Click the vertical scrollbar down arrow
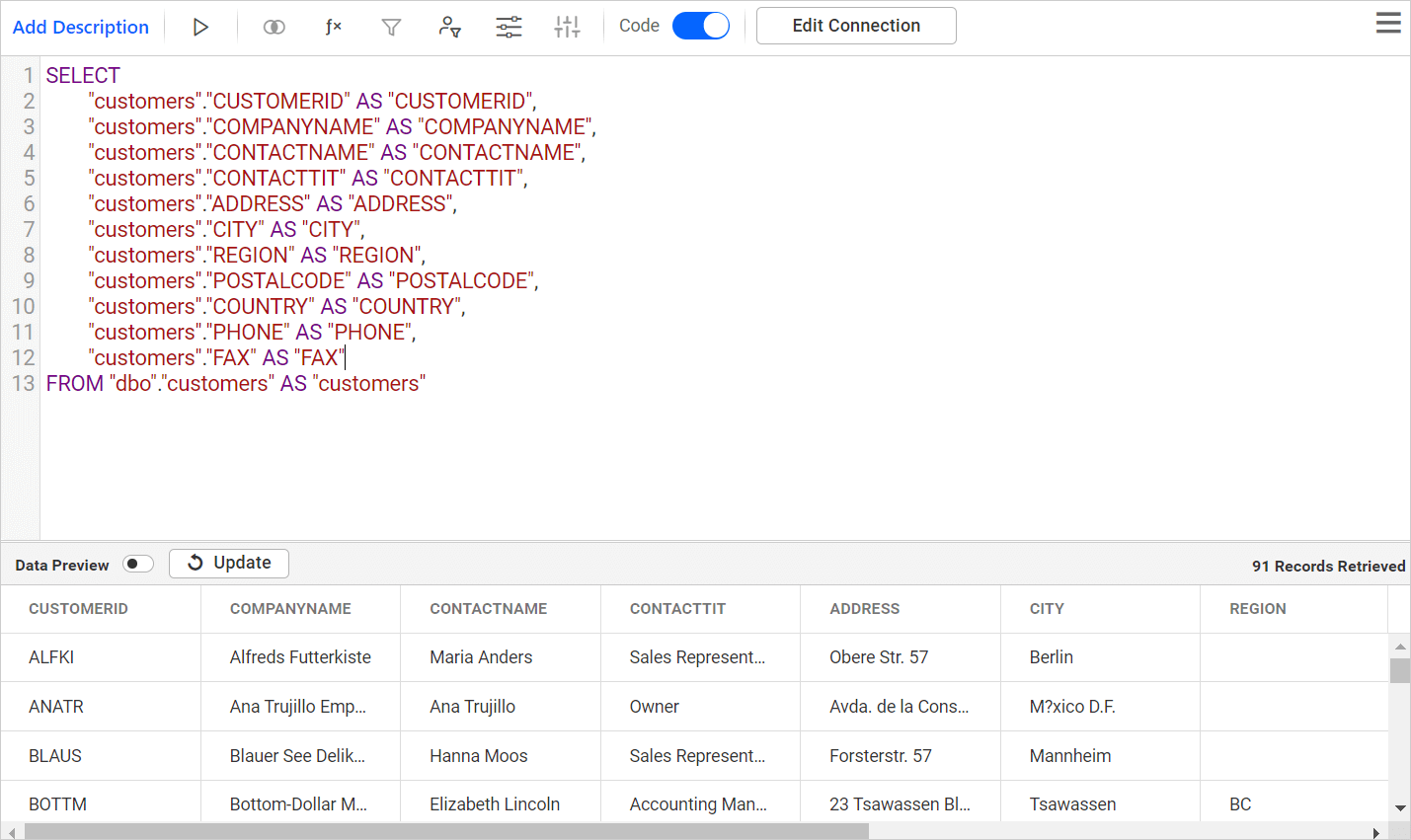 [1400, 808]
